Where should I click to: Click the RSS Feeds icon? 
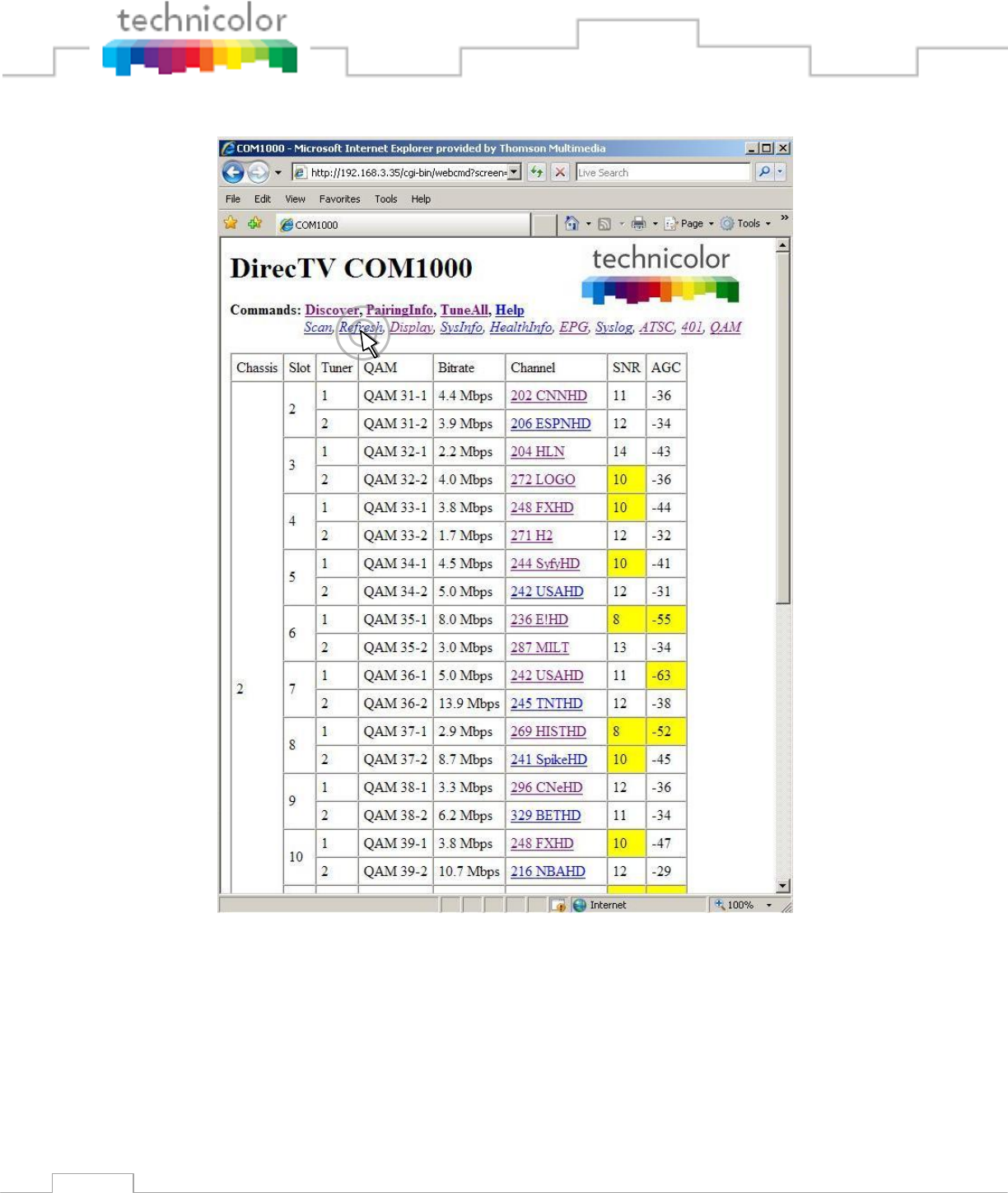coord(604,224)
